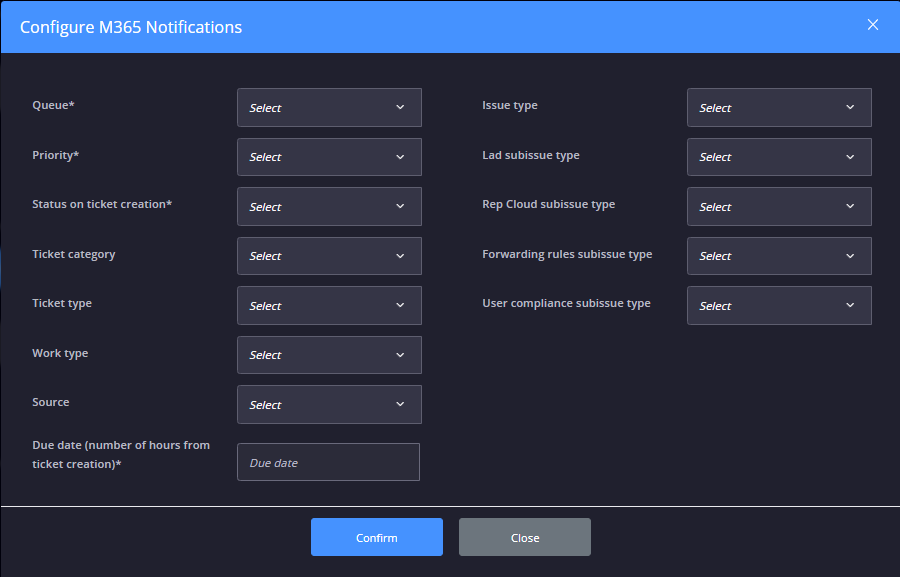Expand User compliance subissue type dropdown
This screenshot has width=900, height=577.
pyautogui.click(x=779, y=305)
